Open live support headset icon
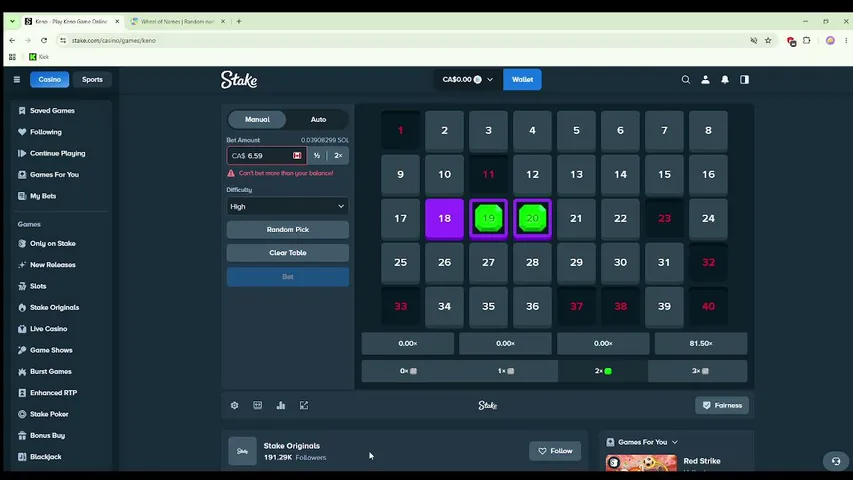The height and width of the screenshot is (480, 853). (836, 461)
